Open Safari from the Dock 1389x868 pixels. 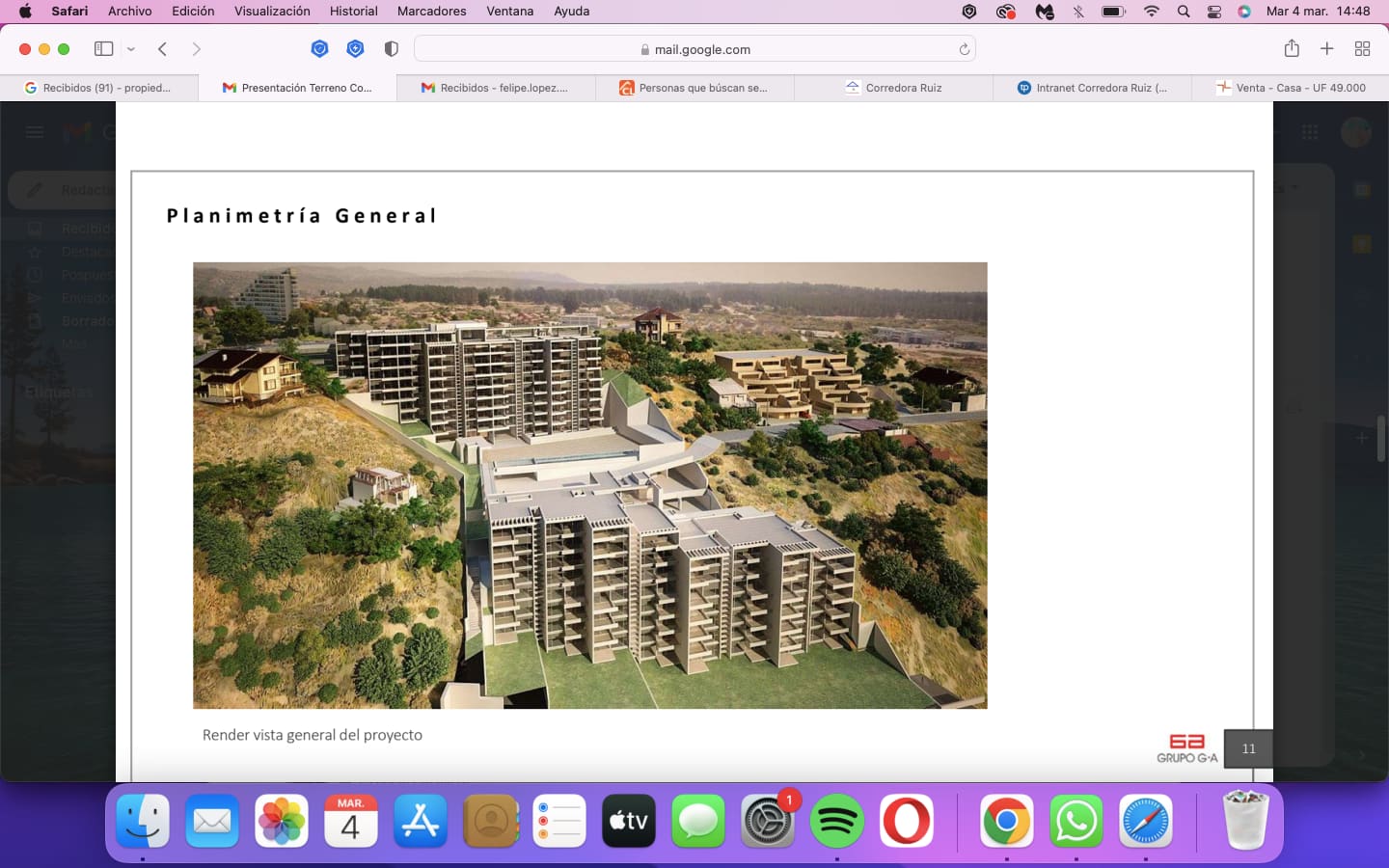point(1146,821)
